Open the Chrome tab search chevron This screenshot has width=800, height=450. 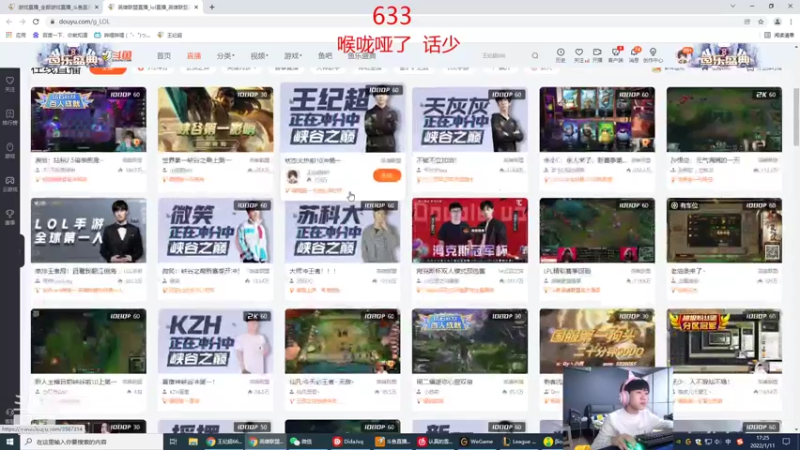point(733,6)
